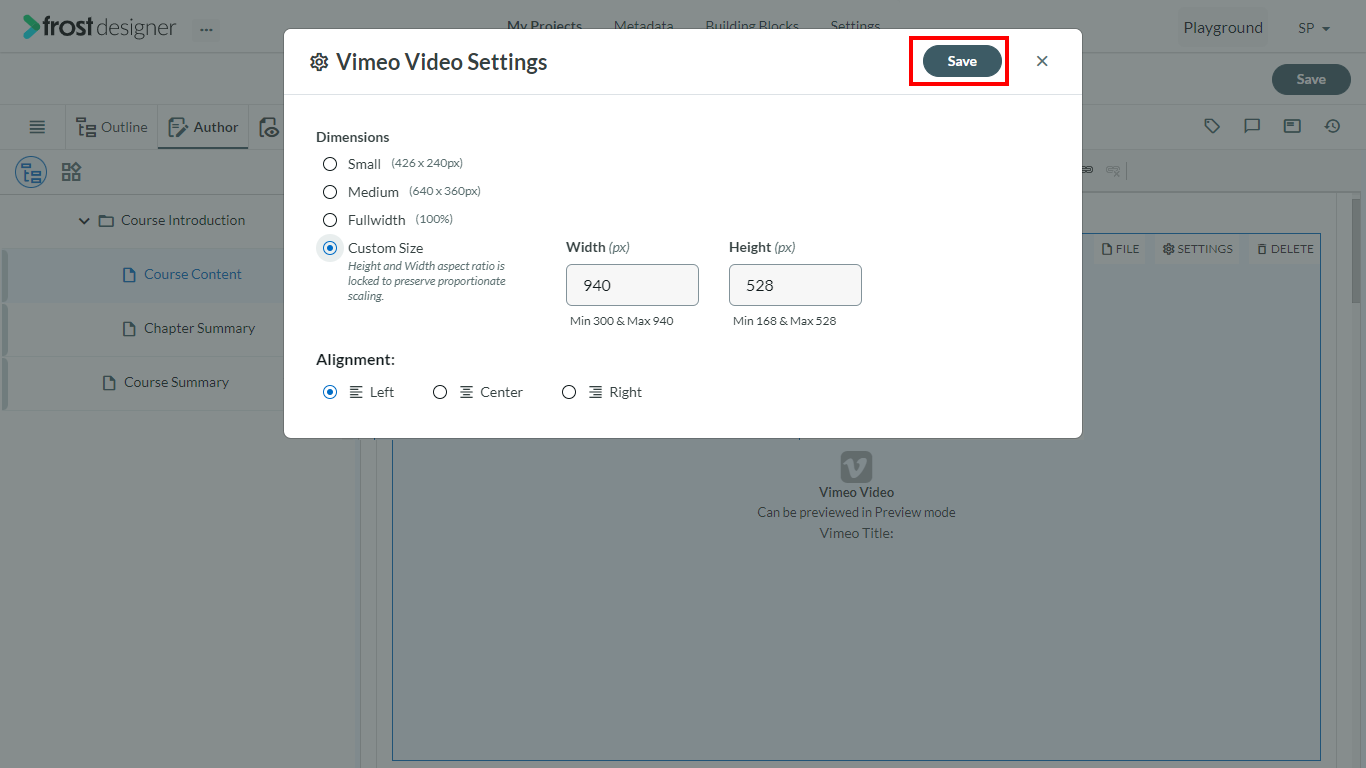Click the center align icon
1366x768 pixels.
point(466,392)
